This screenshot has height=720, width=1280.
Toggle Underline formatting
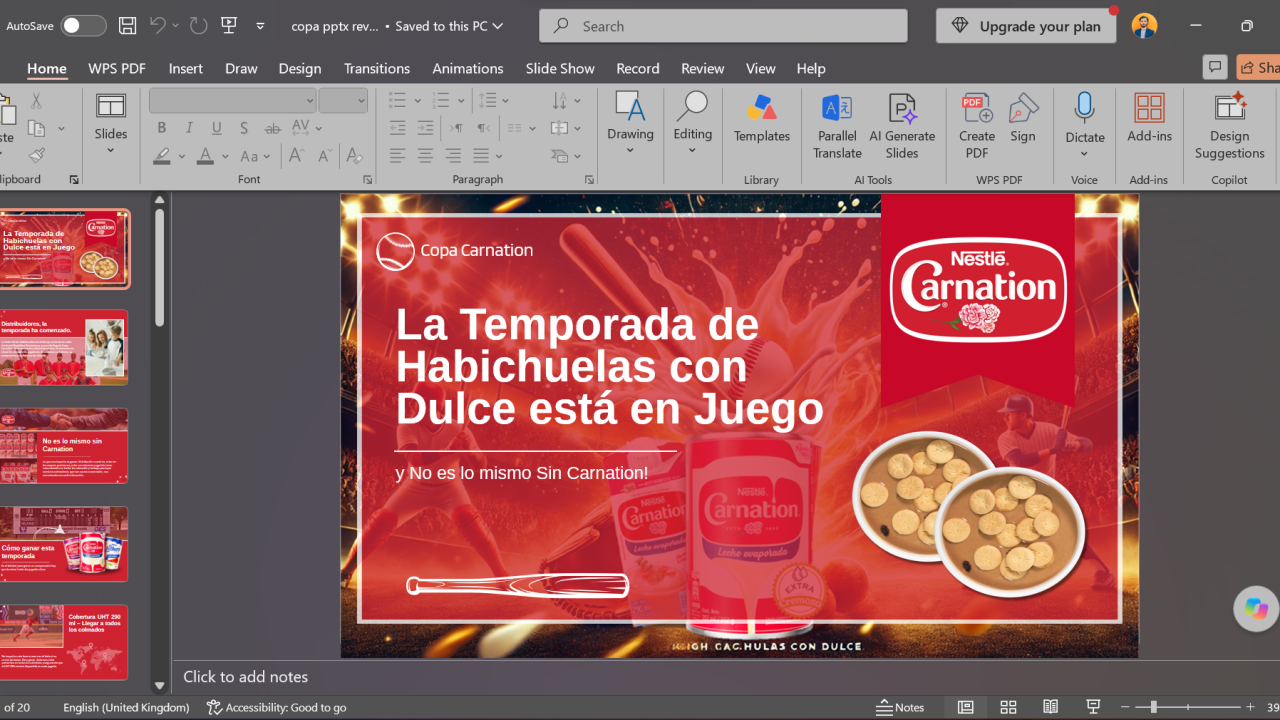click(x=217, y=128)
